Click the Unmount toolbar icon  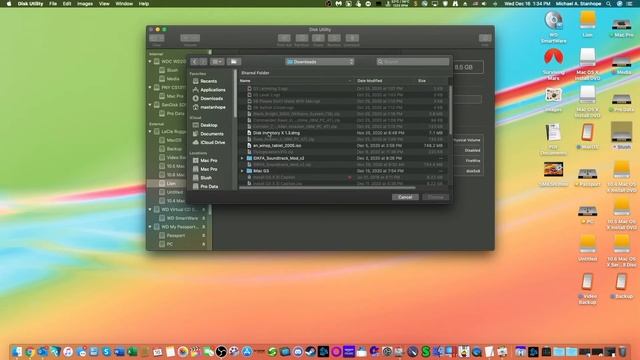point(352,38)
